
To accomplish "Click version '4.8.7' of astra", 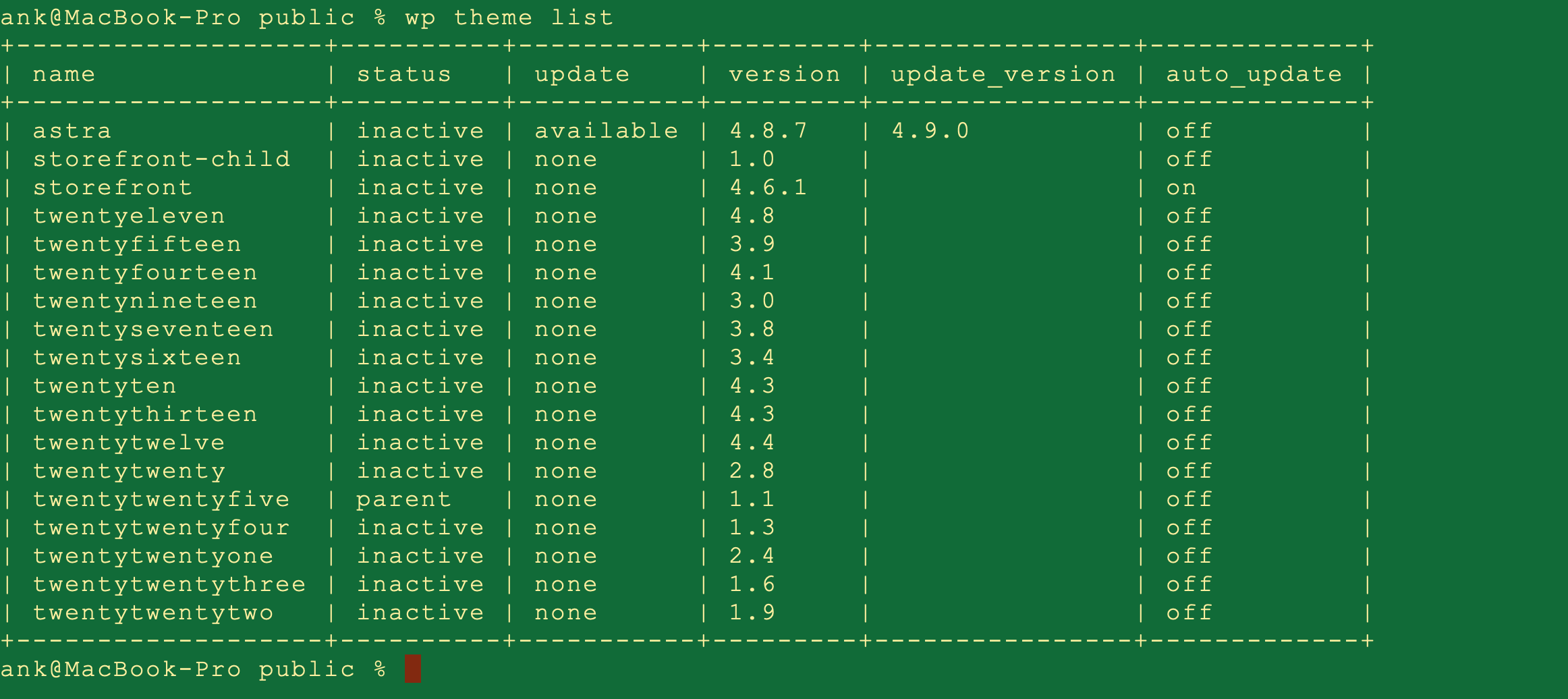I will click(x=768, y=131).
